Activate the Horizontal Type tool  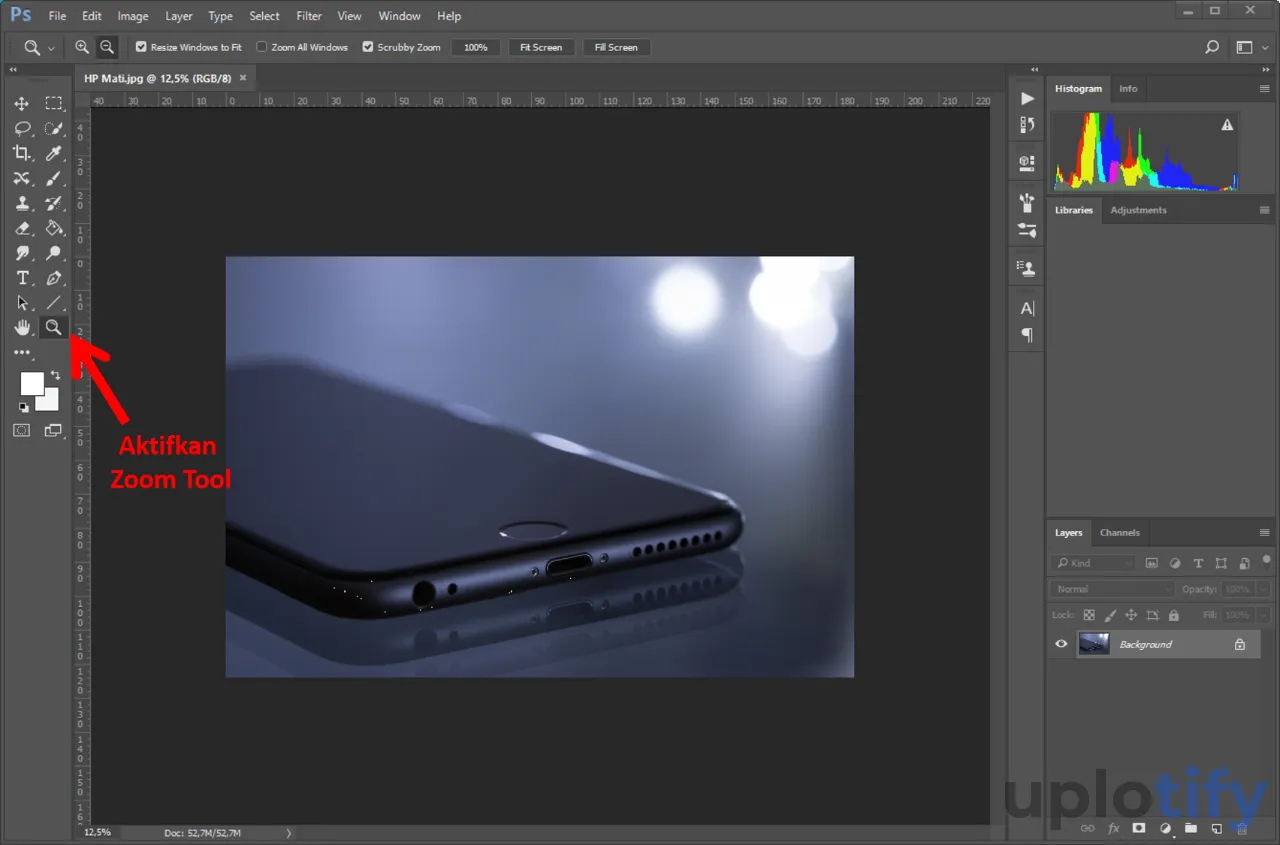click(21, 278)
